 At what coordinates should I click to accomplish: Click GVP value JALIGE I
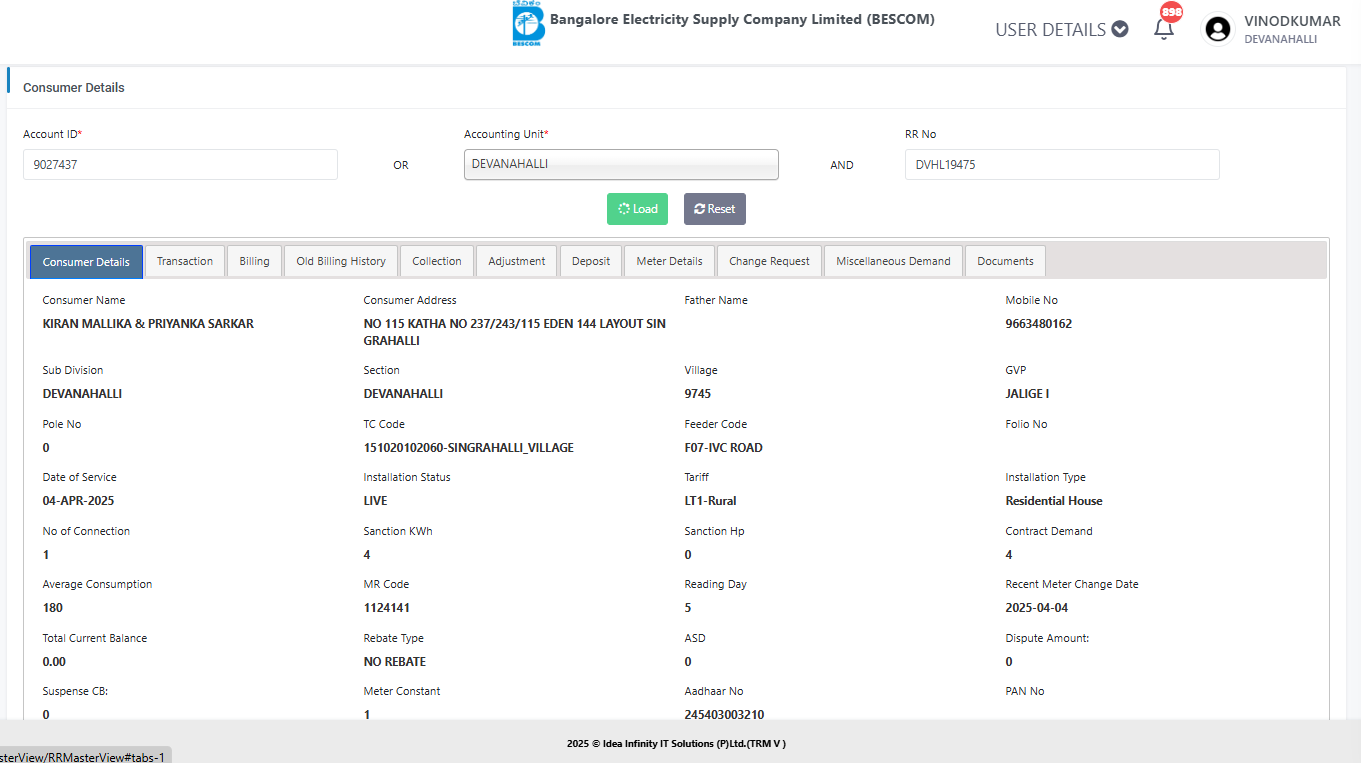(1028, 394)
